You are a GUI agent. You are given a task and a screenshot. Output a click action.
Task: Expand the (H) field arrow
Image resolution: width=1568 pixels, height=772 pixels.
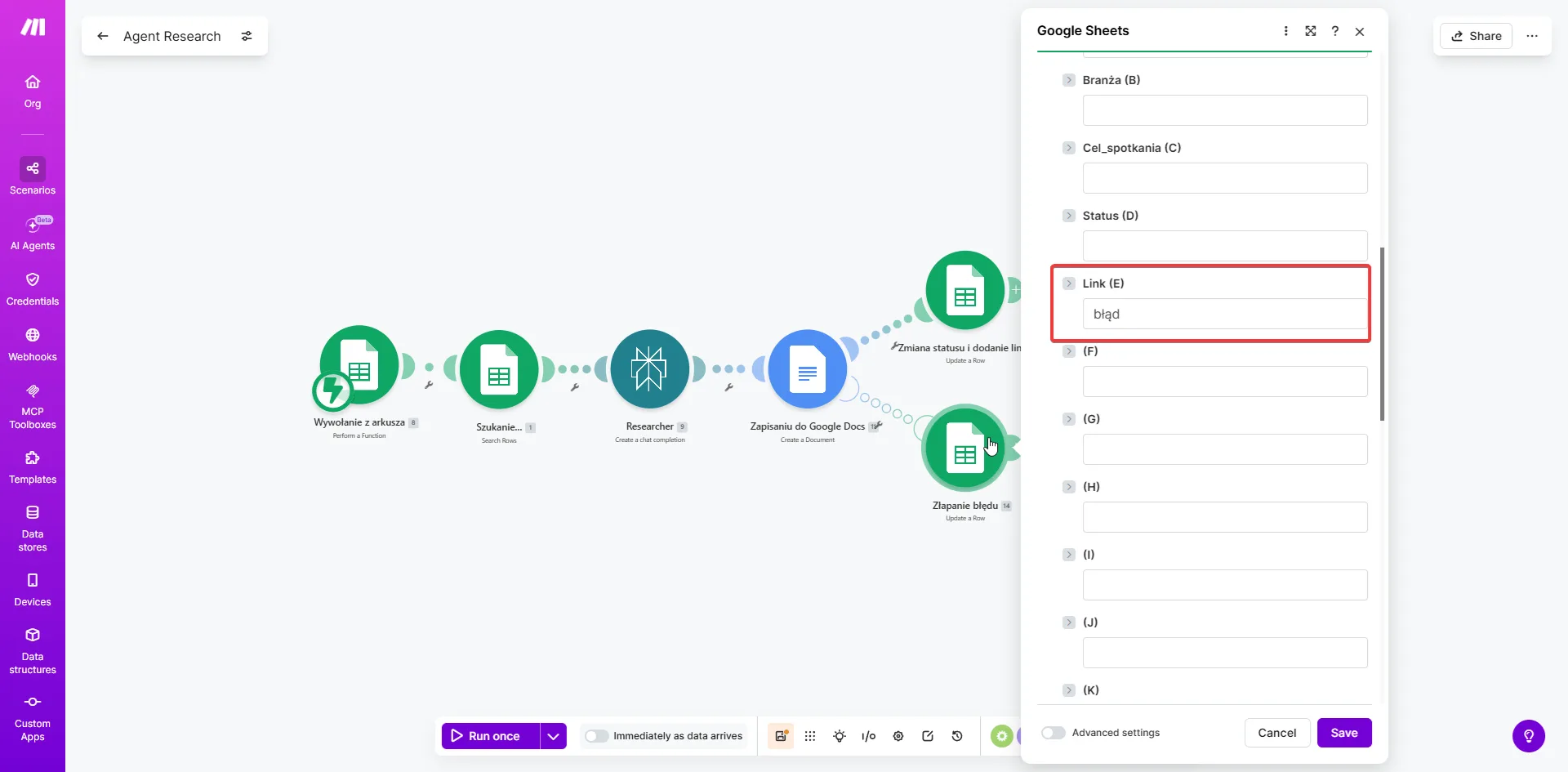(1069, 487)
